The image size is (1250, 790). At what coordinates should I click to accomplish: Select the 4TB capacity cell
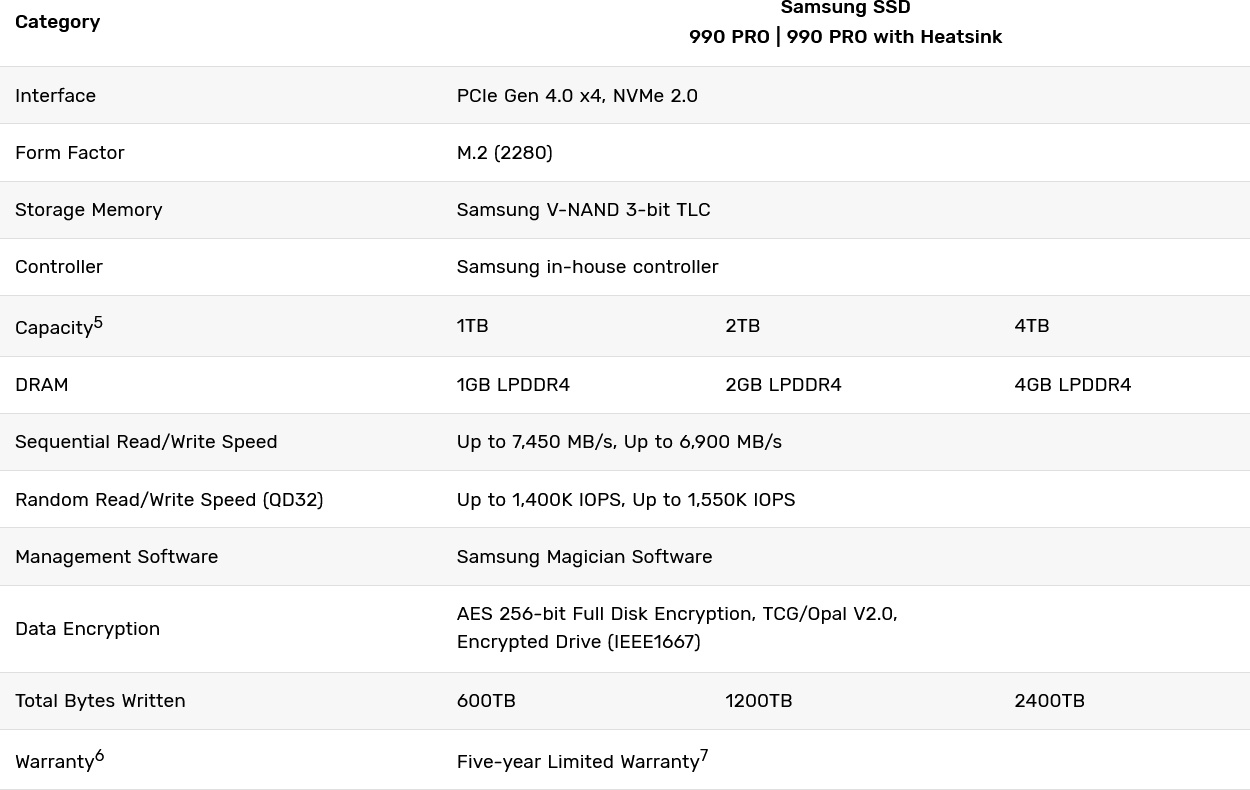(1031, 326)
